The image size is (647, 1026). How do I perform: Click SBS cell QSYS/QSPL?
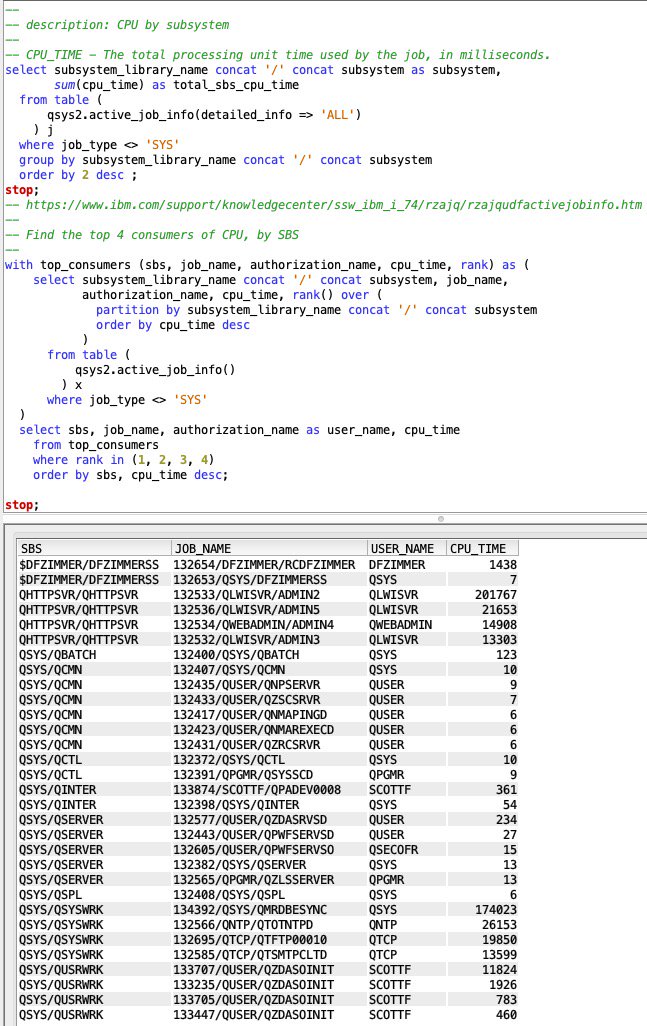[50, 894]
